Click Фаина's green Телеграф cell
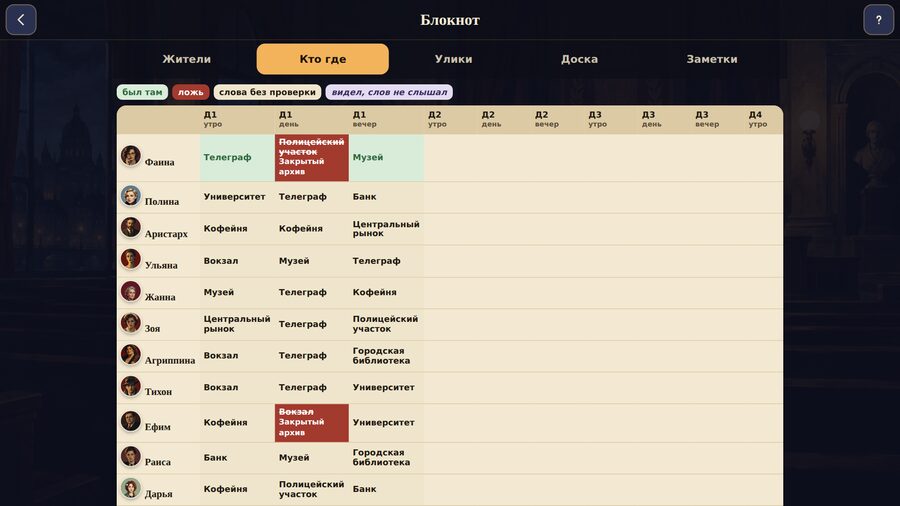The image size is (900, 506). pyautogui.click(x=237, y=157)
